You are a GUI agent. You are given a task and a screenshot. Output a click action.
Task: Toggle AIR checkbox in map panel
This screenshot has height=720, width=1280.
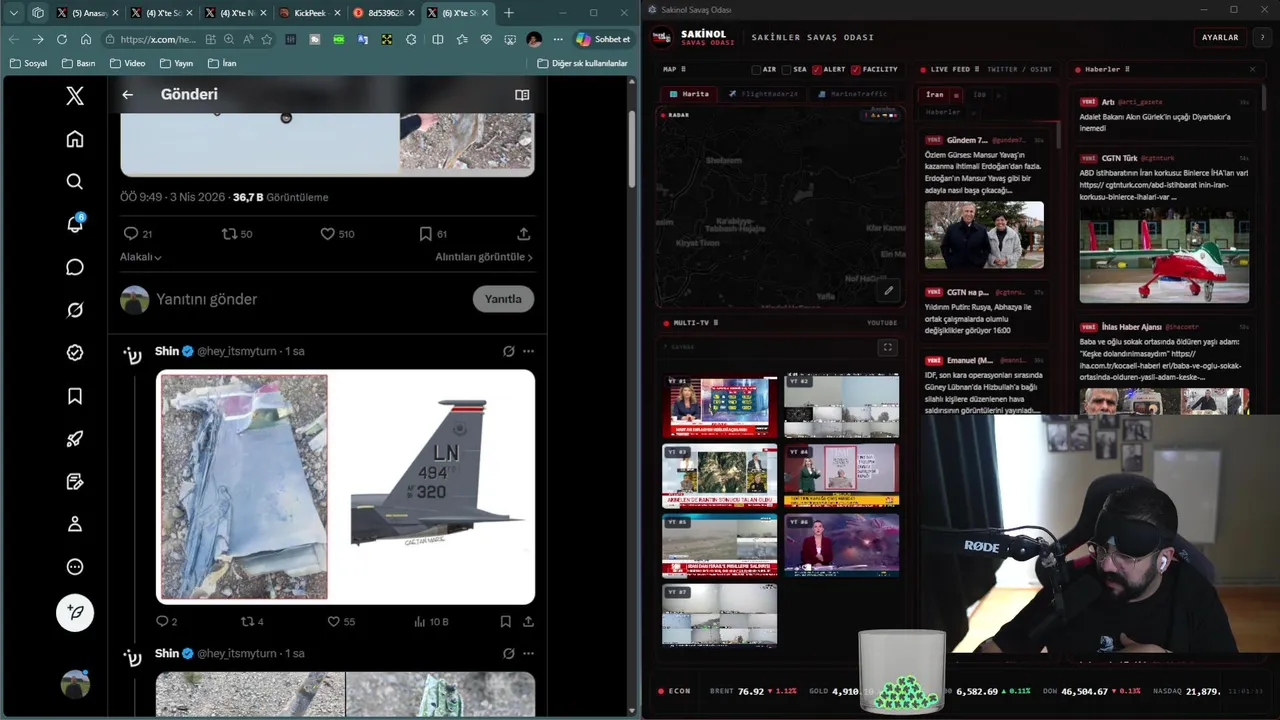tap(757, 70)
